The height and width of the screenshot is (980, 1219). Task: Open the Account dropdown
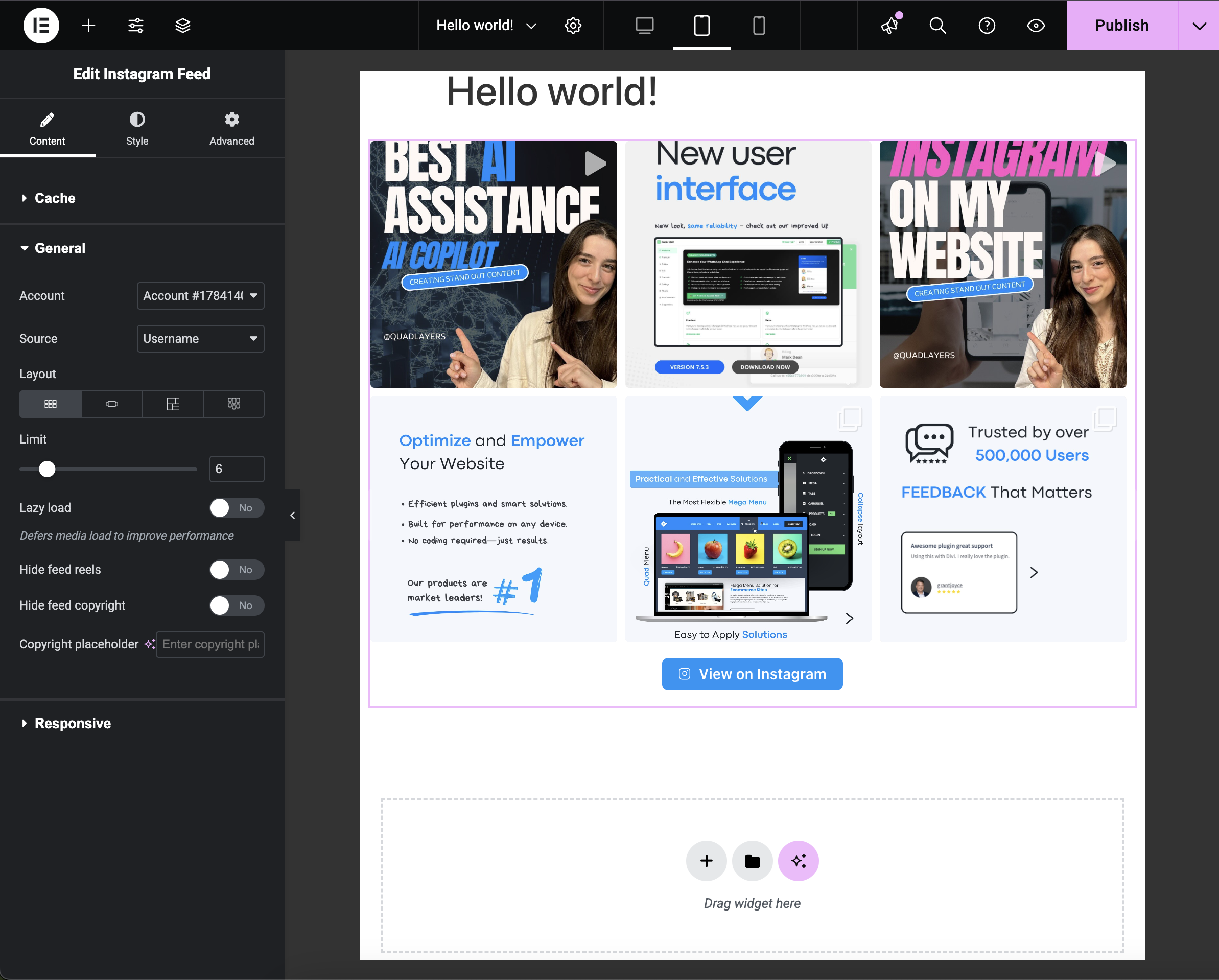[200, 296]
